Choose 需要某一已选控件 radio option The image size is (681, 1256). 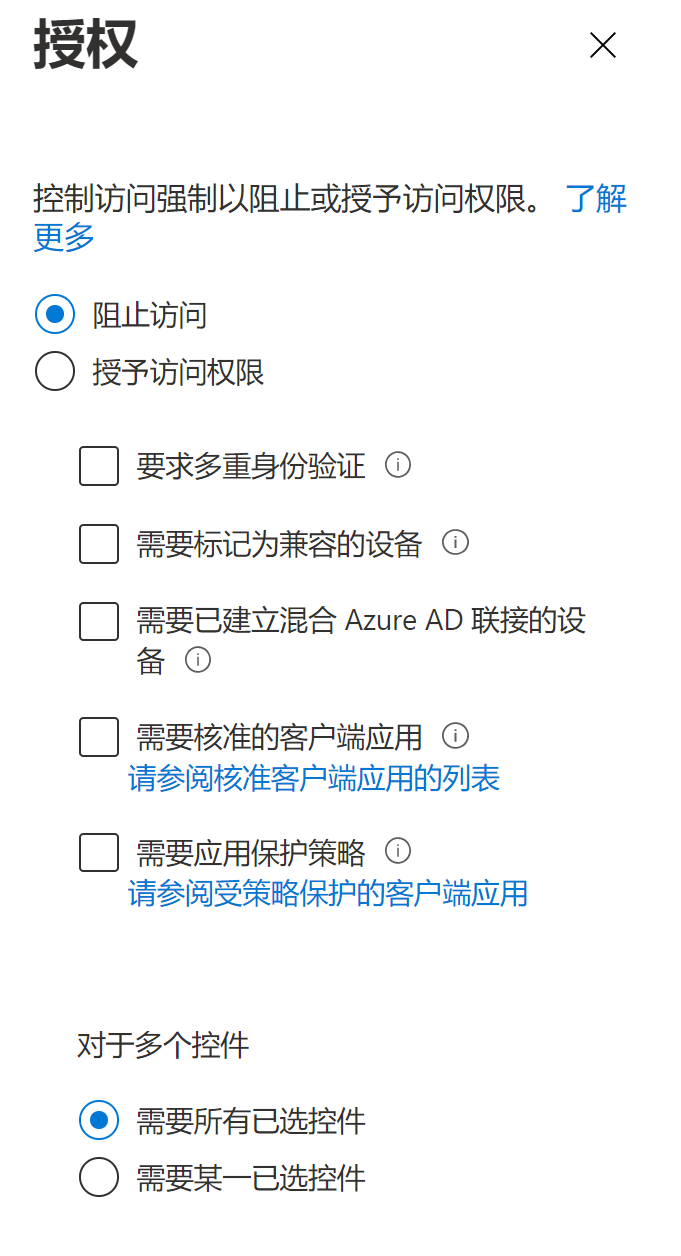click(x=99, y=1177)
